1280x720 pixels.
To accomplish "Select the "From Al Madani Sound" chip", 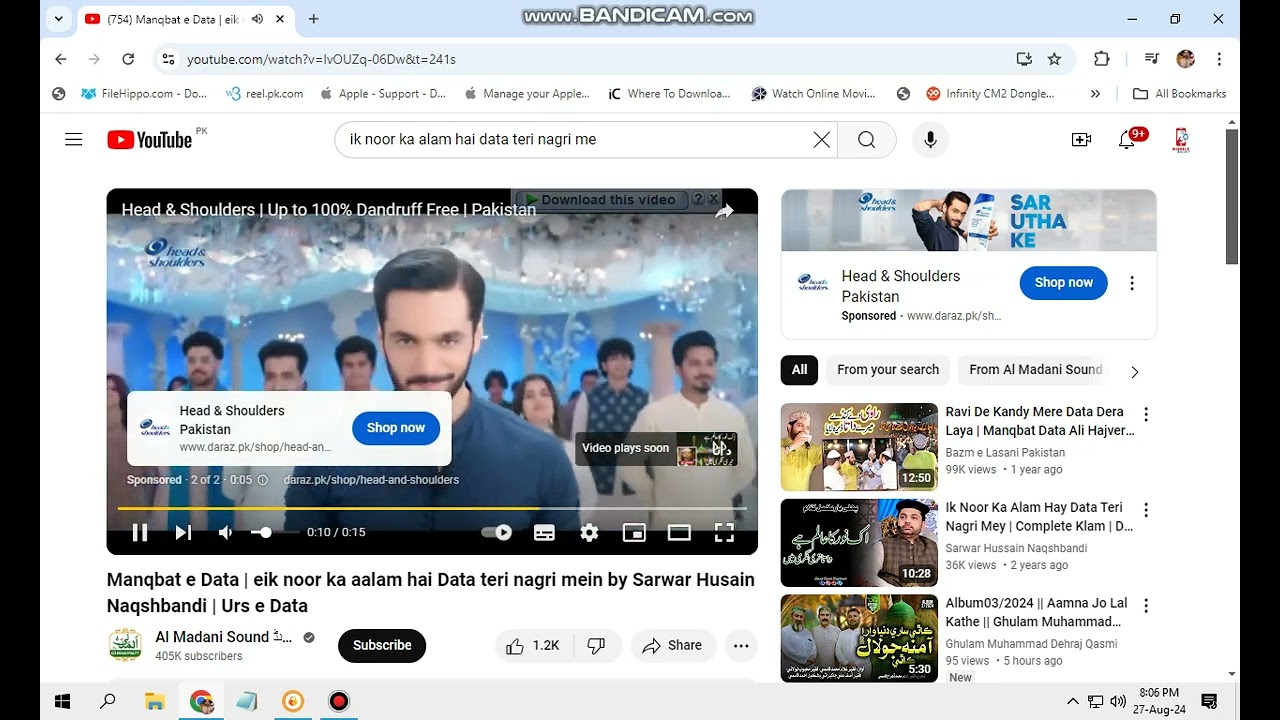I will point(1035,370).
